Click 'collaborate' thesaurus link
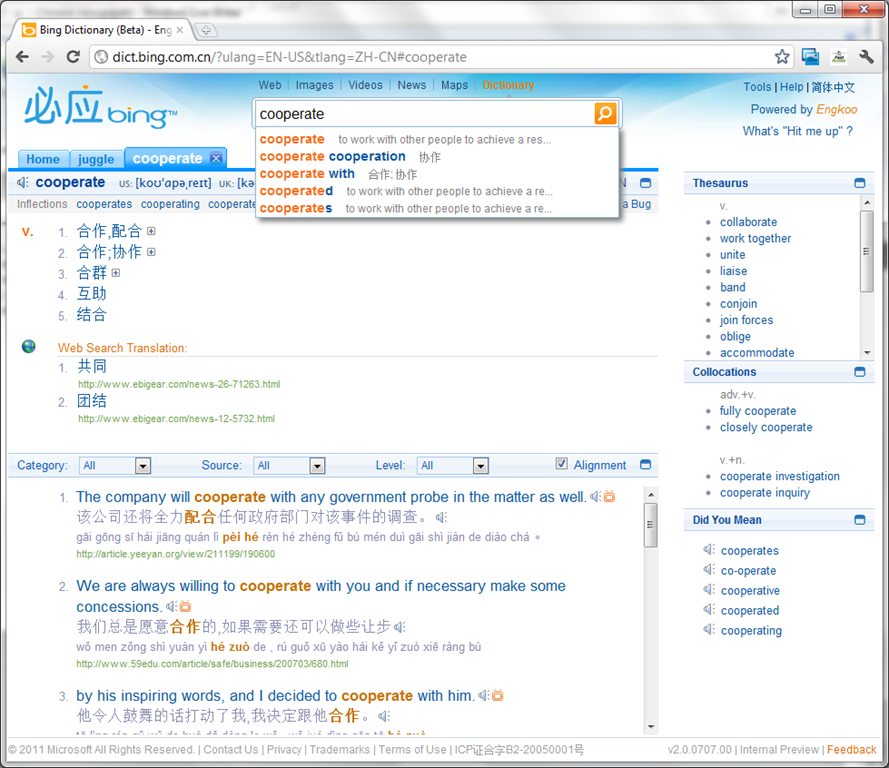 click(748, 222)
